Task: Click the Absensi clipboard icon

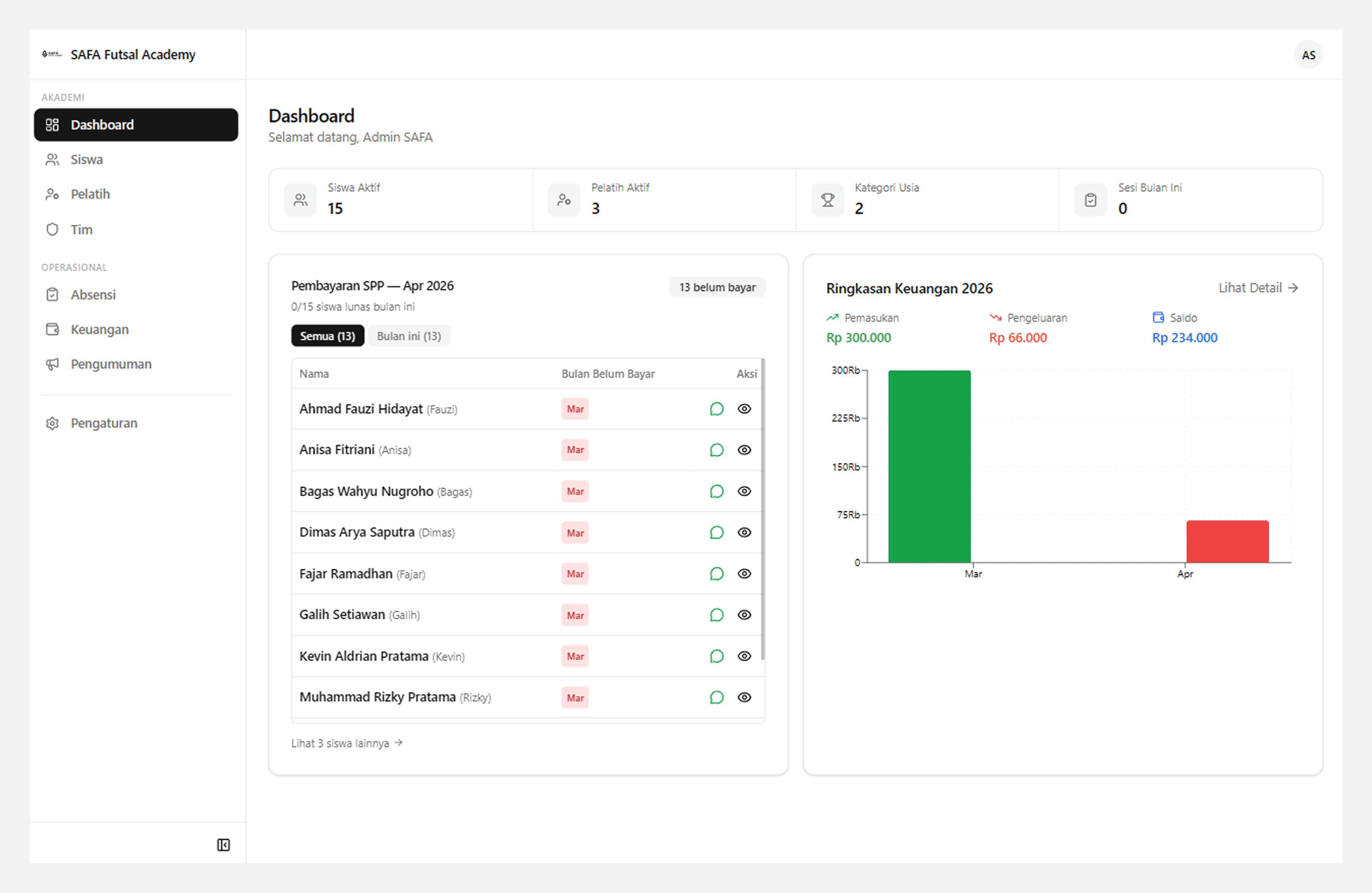Action: coord(52,294)
